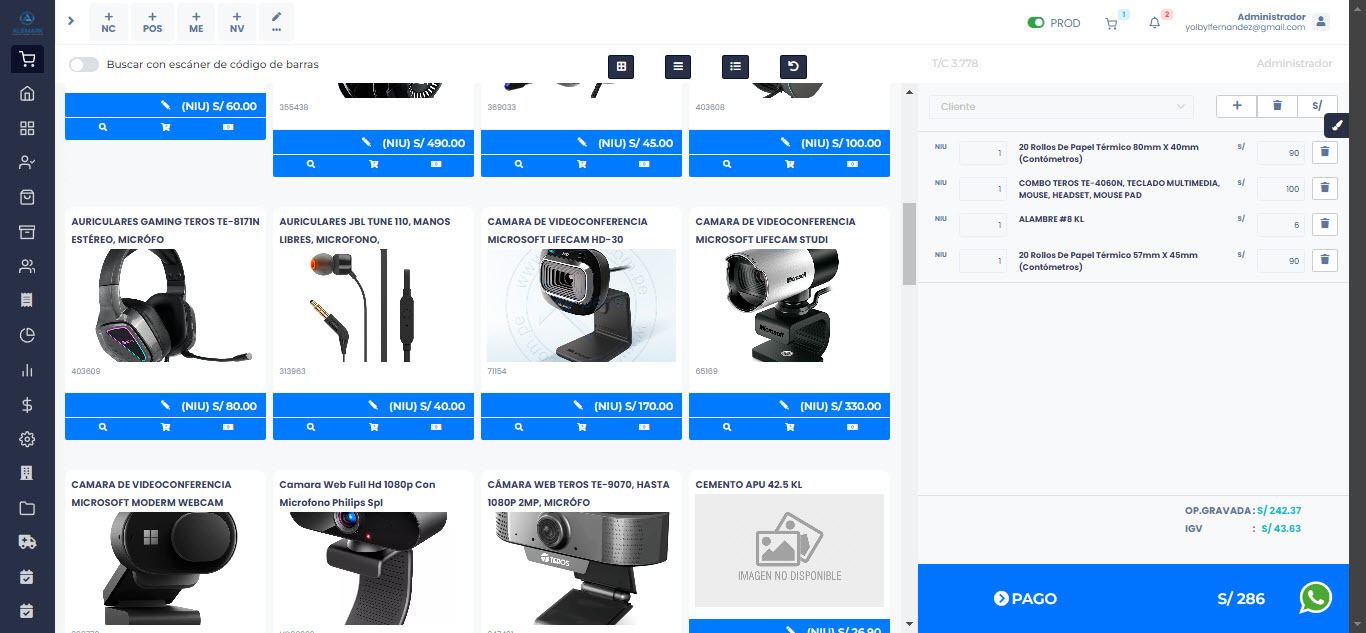1366x633 pixels.
Task: Edit price field of COMBO TEROS item
Action: point(1280,188)
